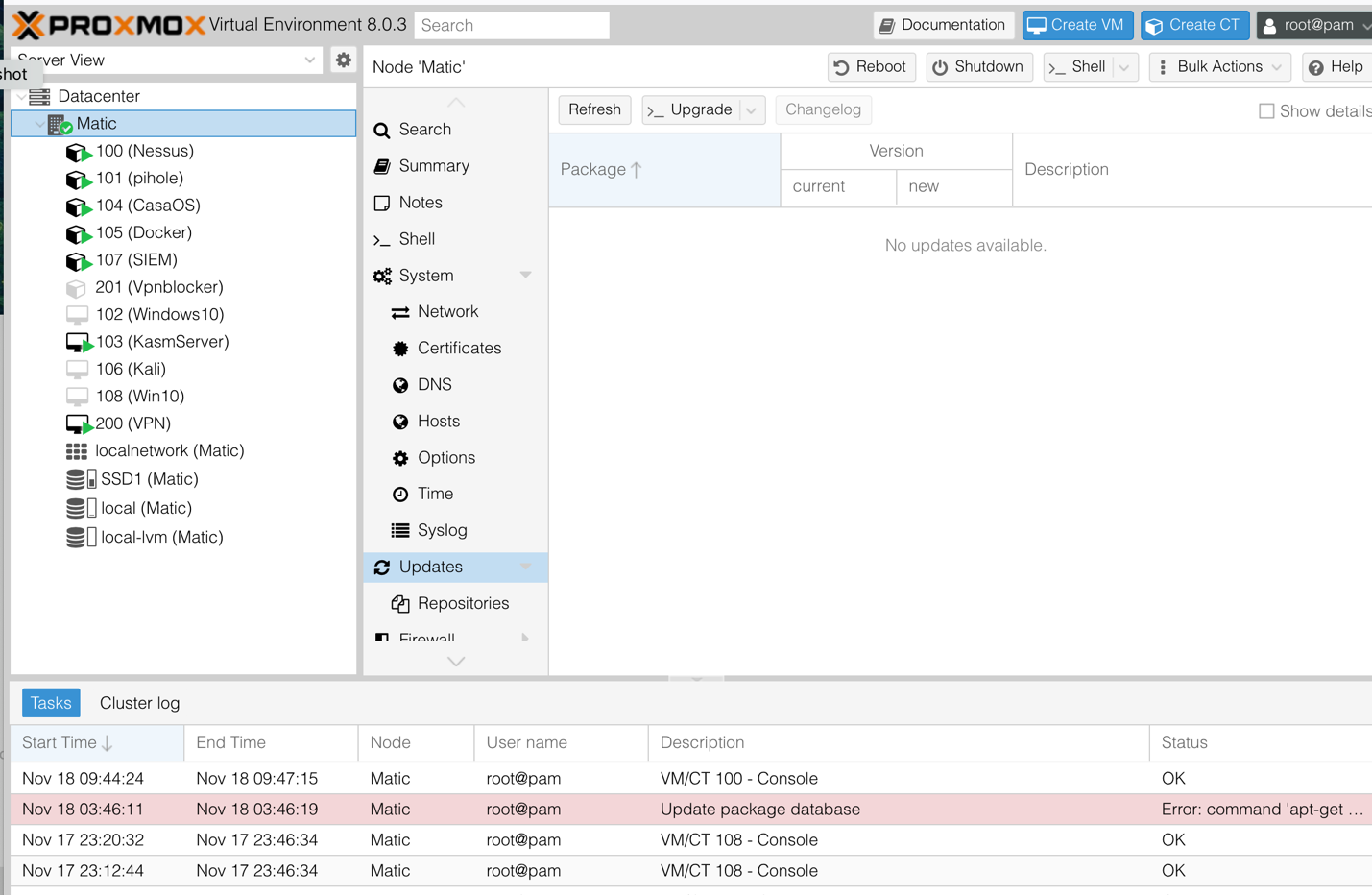The width and height of the screenshot is (1372, 895).
Task: Select the 102 (Windows10) VM monitor icon
Action: pyautogui.click(x=77, y=315)
